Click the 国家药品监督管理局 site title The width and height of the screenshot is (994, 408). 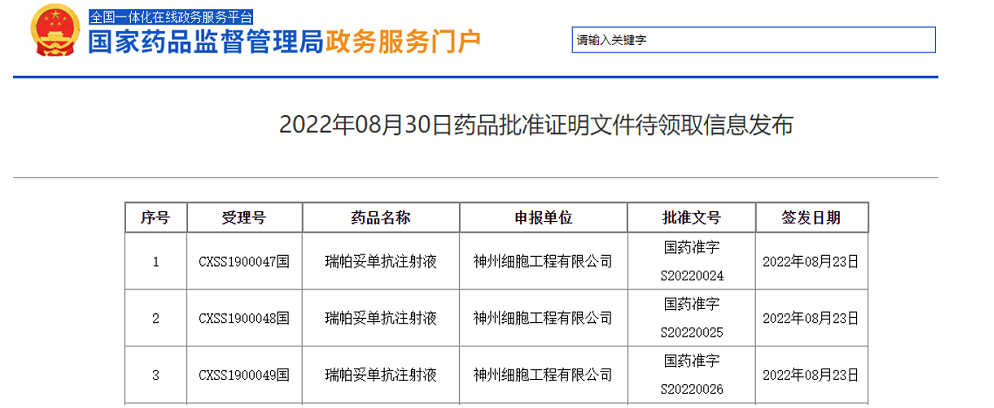coord(207,42)
